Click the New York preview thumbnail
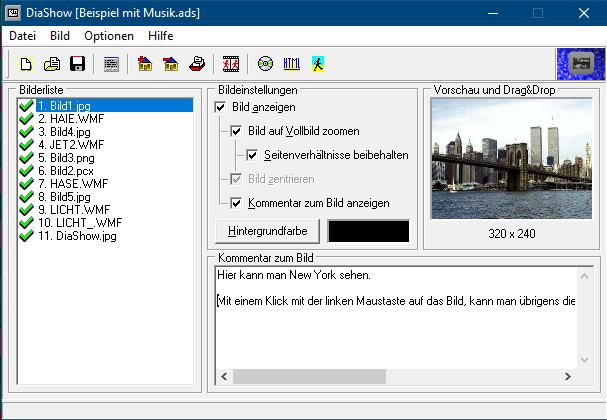The height and width of the screenshot is (420, 607). (510, 171)
